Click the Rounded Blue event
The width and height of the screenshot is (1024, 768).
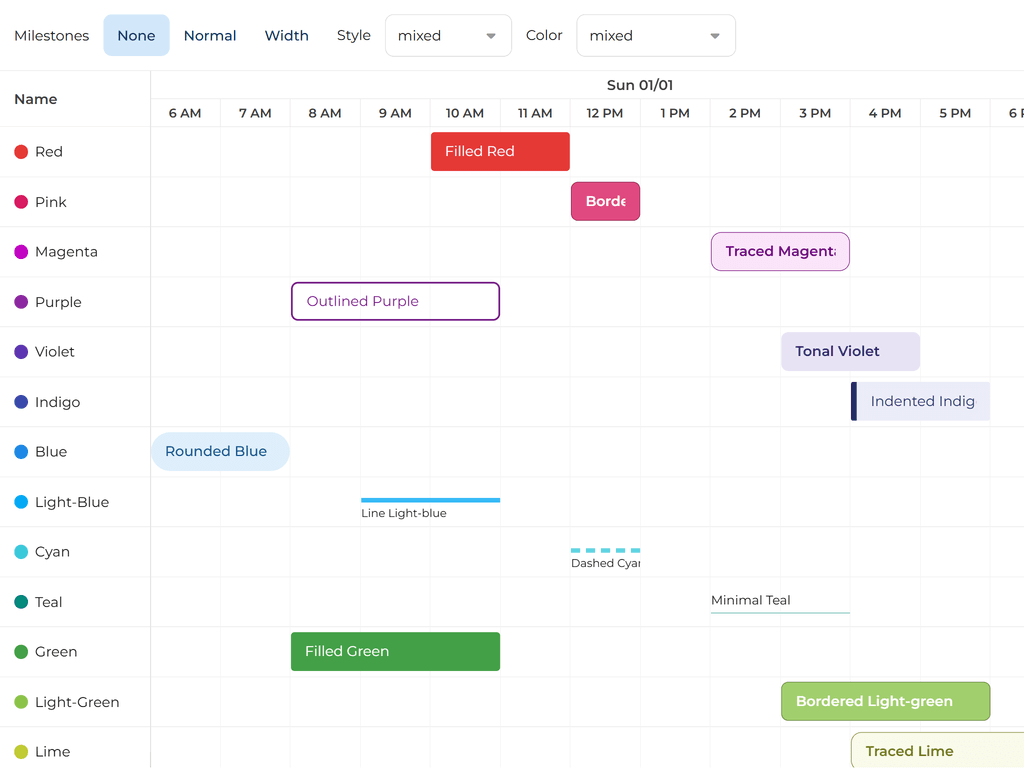tap(220, 452)
